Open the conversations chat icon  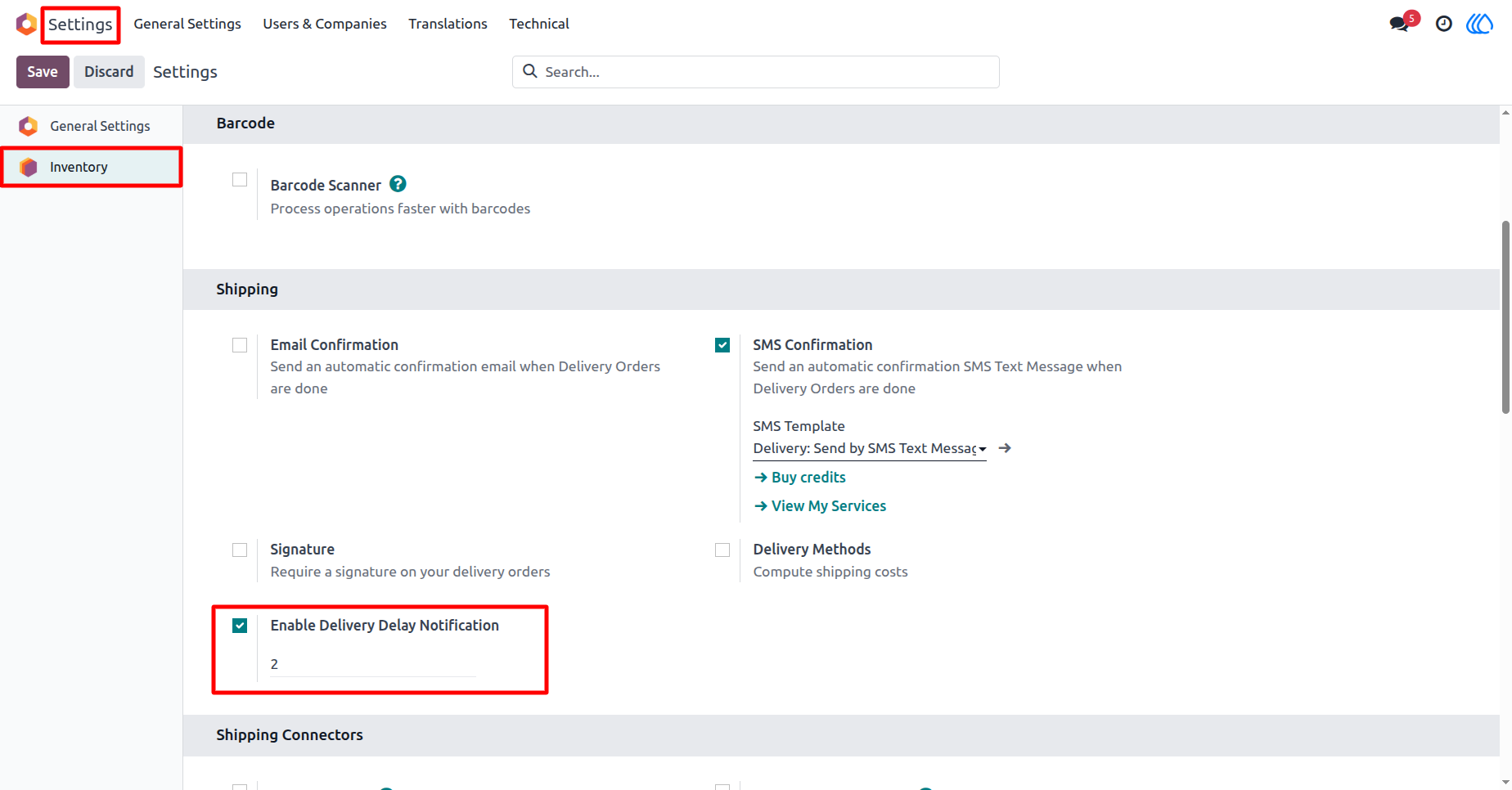click(1400, 24)
